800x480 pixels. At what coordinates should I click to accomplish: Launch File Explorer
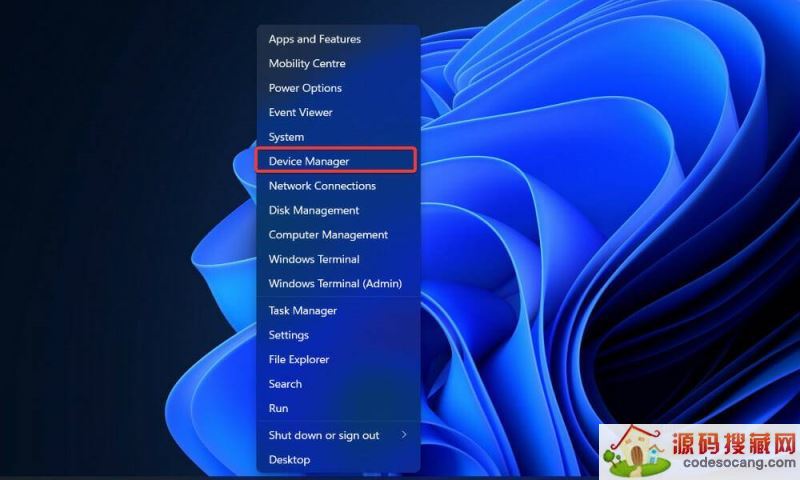(299, 360)
